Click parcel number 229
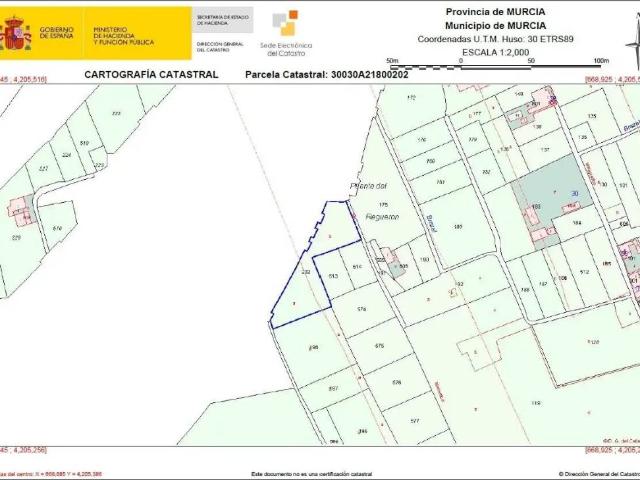The width and height of the screenshot is (640, 480). point(16,238)
